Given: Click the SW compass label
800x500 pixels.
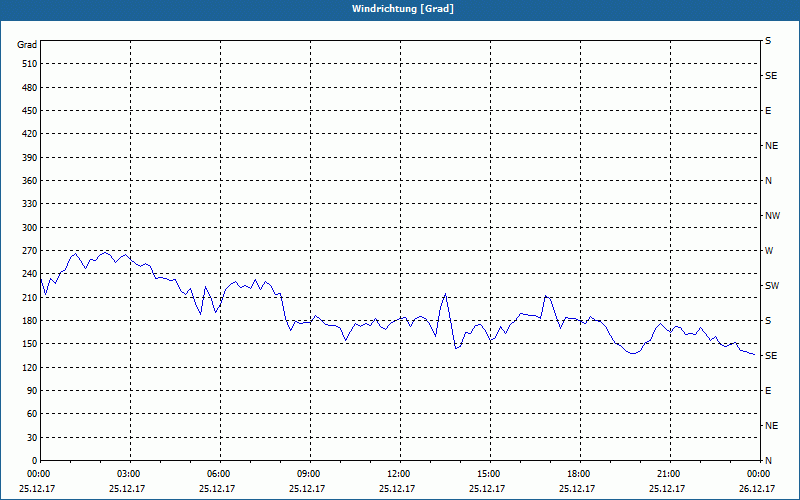Looking at the screenshot, I should (x=772, y=286).
